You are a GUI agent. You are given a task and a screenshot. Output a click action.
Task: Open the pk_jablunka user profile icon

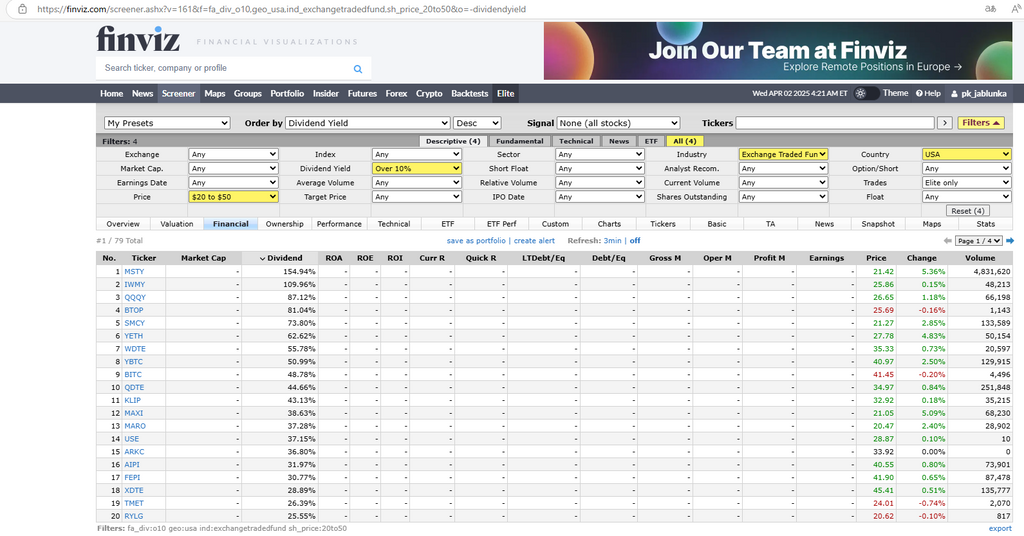[954, 93]
